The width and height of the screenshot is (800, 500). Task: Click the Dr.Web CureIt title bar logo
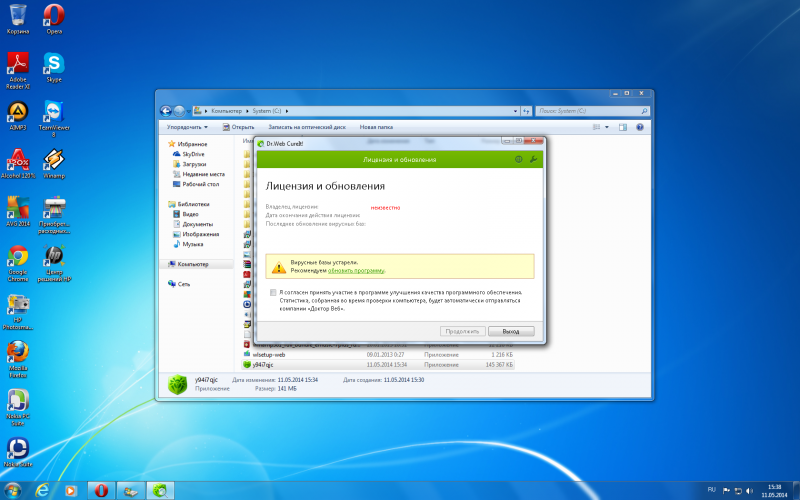click(261, 144)
